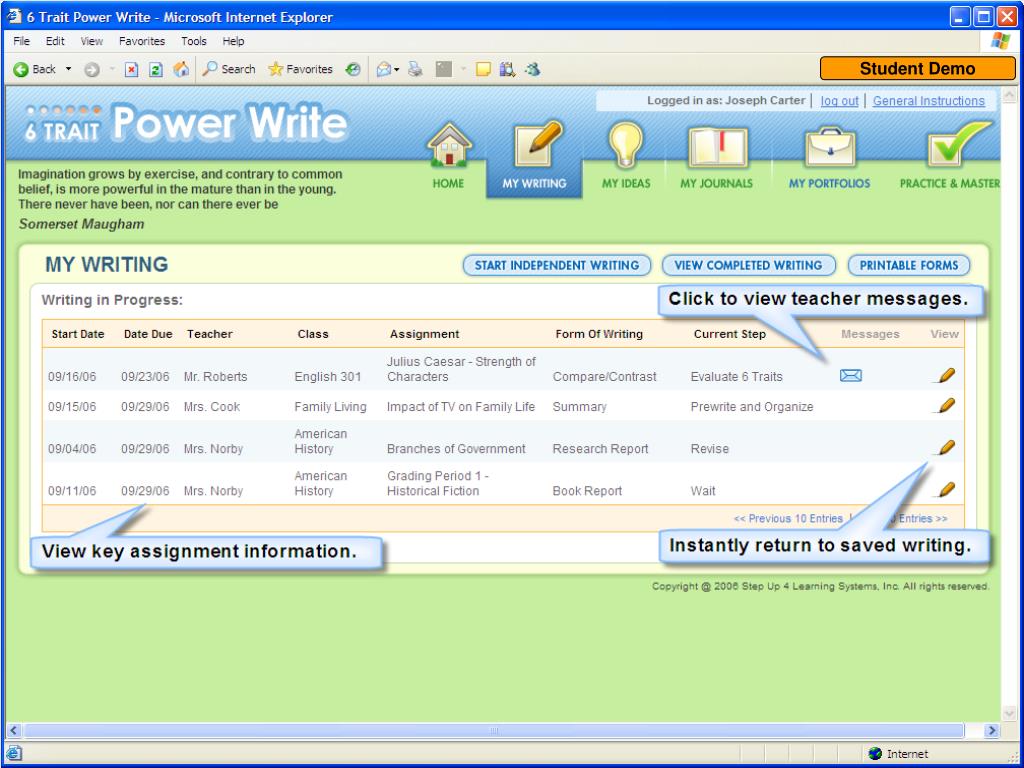1024x768 pixels.
Task: Click the Date Due column header
Action: (x=148, y=334)
